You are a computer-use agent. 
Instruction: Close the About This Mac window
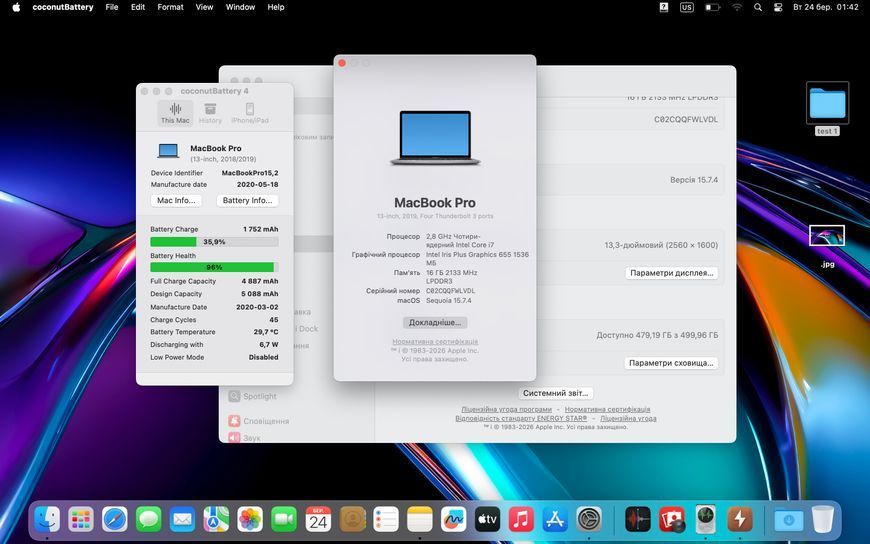click(x=342, y=63)
